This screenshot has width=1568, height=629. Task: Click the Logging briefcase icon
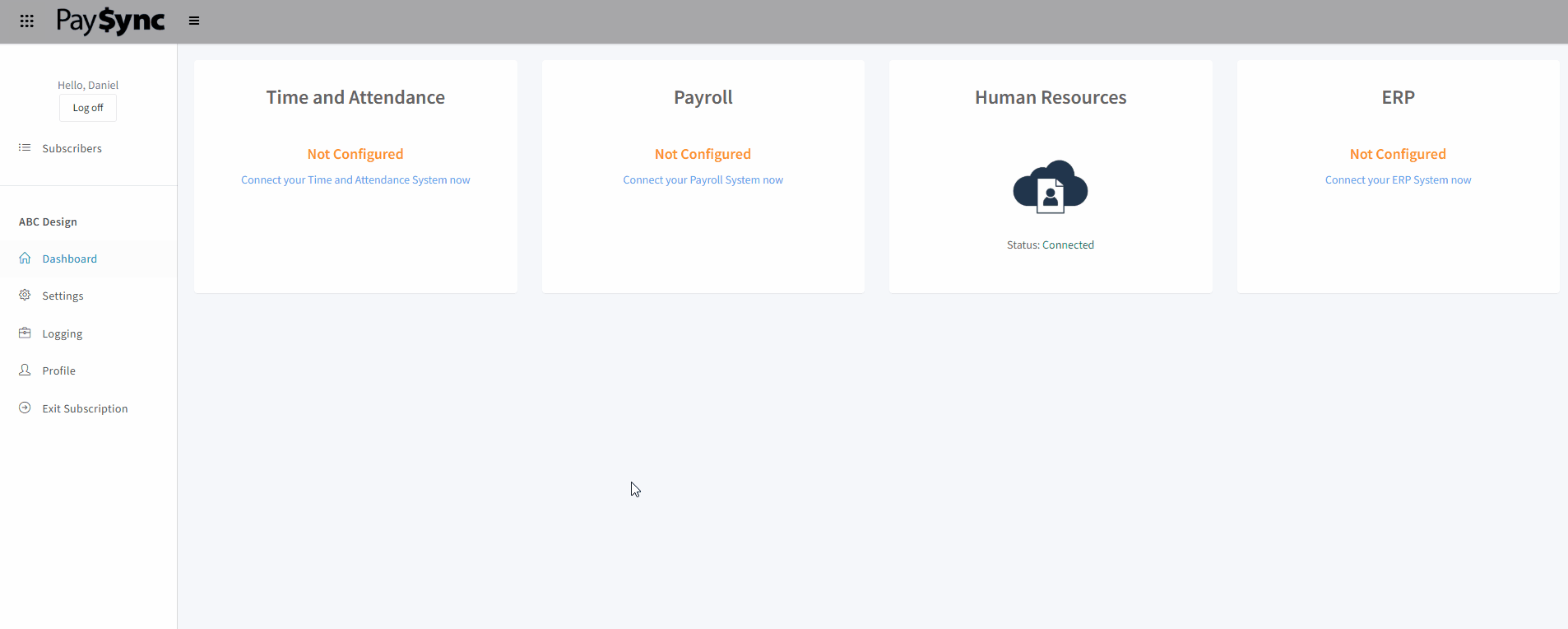(x=25, y=333)
